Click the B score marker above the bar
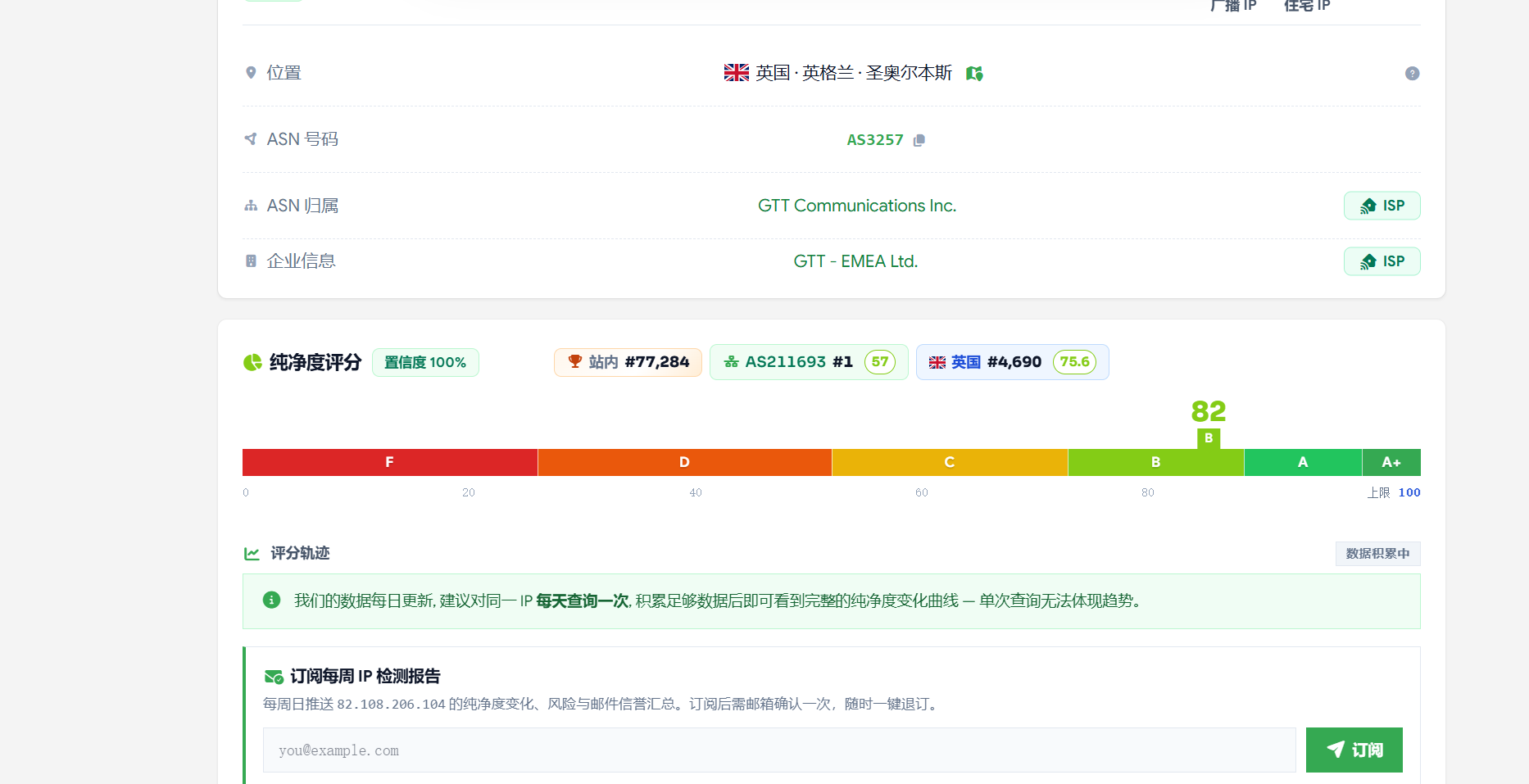The height and width of the screenshot is (784, 1529). (1209, 438)
